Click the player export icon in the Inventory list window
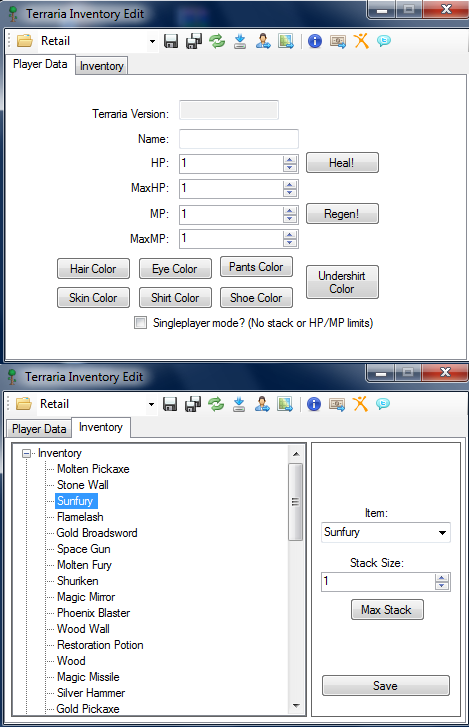Screen dimensions: 469x727 click(x=262, y=404)
